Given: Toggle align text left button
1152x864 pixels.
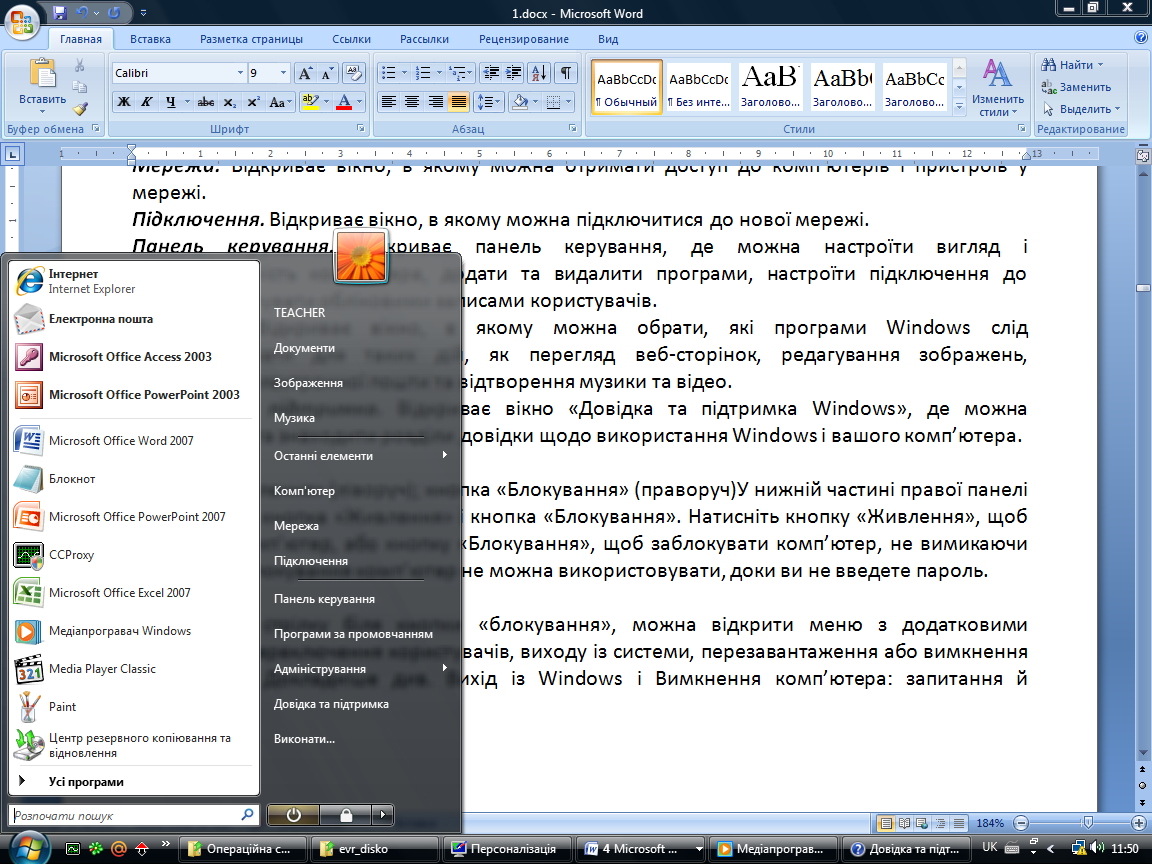Looking at the screenshot, I should pyautogui.click(x=389, y=102).
